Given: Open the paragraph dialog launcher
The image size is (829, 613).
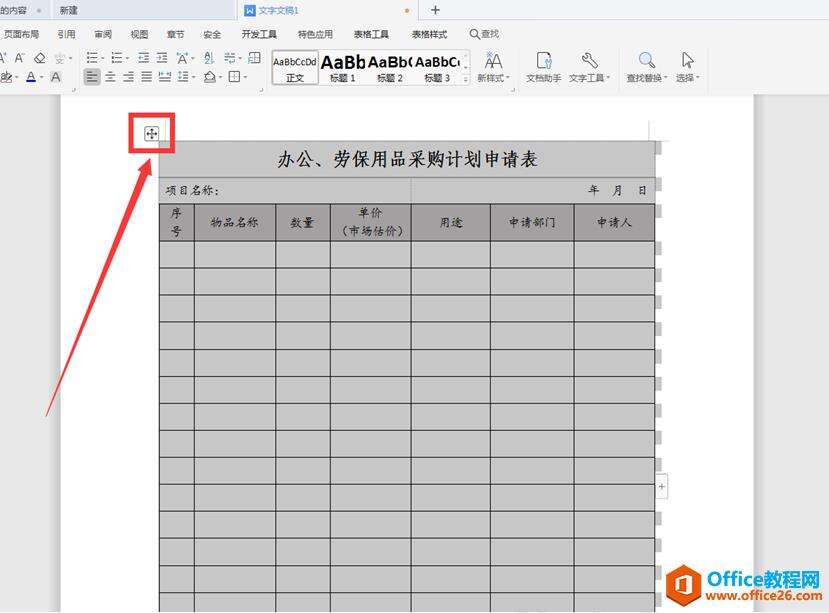Looking at the screenshot, I should [261, 90].
